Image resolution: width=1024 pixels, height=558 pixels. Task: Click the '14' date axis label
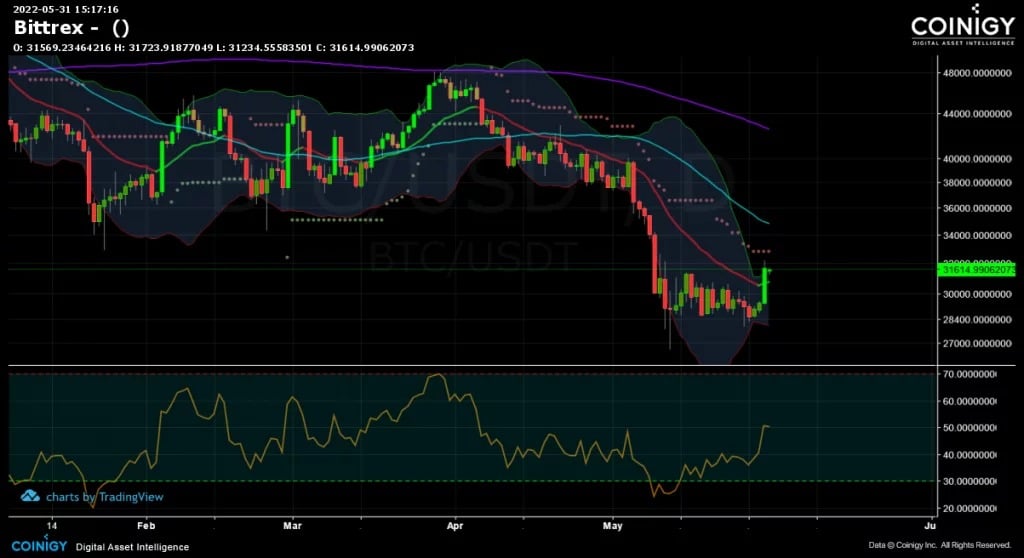coord(52,525)
